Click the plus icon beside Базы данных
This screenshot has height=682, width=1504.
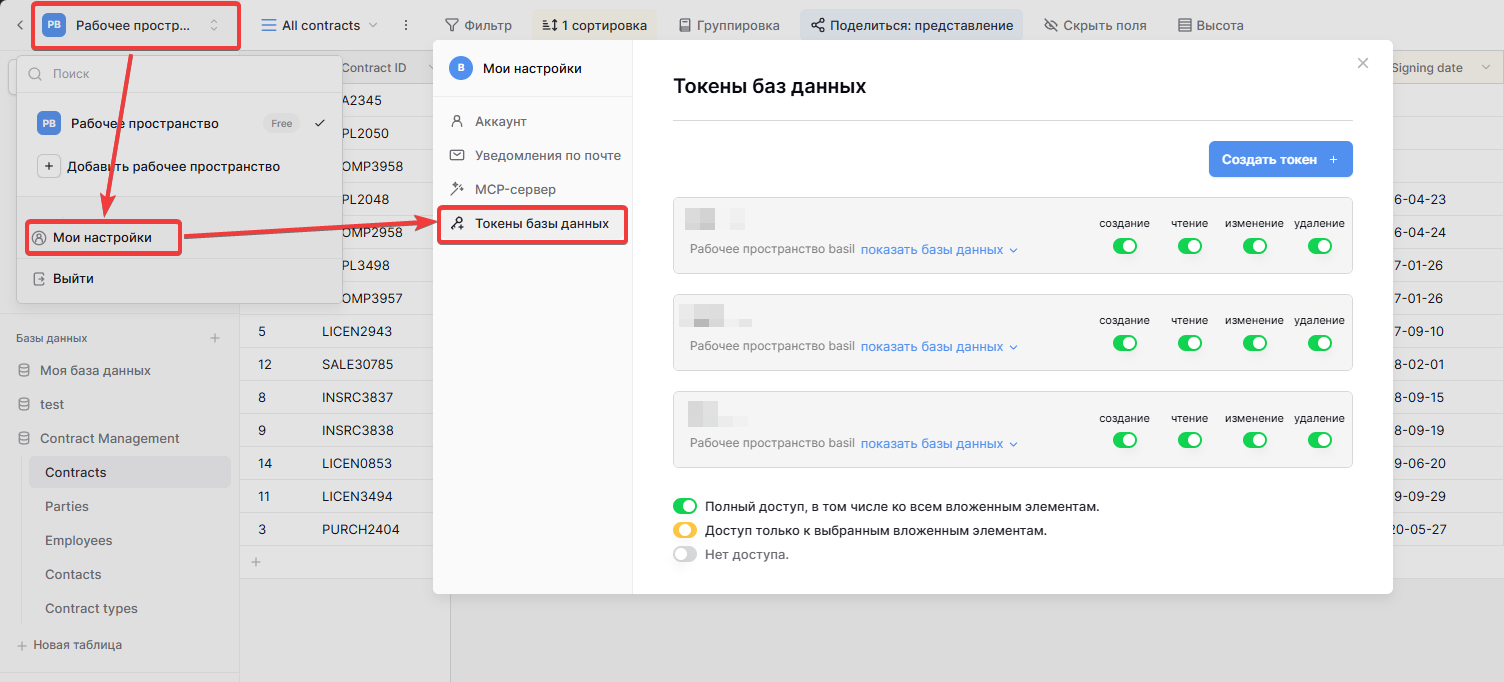215,339
